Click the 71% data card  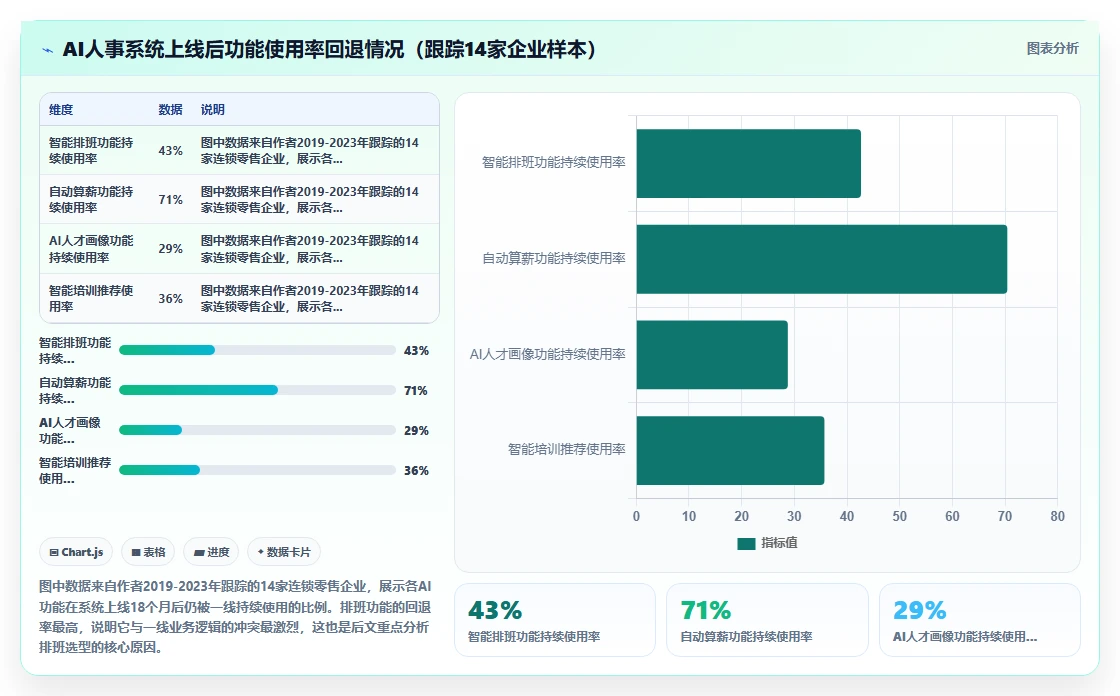(767, 620)
